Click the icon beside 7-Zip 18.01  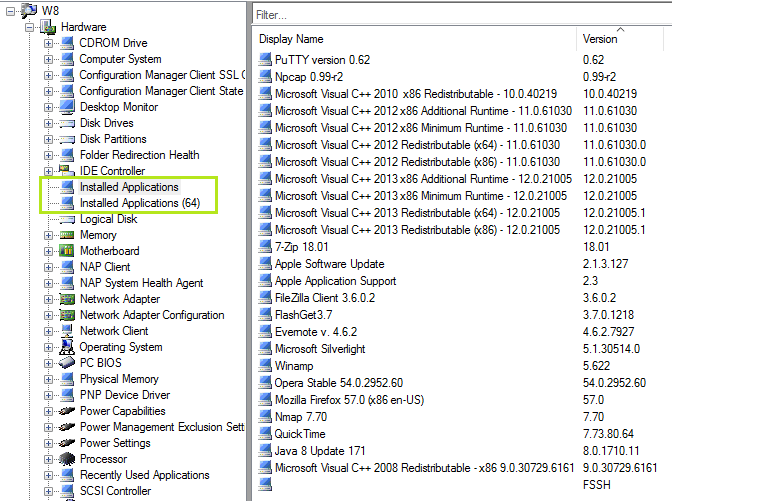(265, 247)
